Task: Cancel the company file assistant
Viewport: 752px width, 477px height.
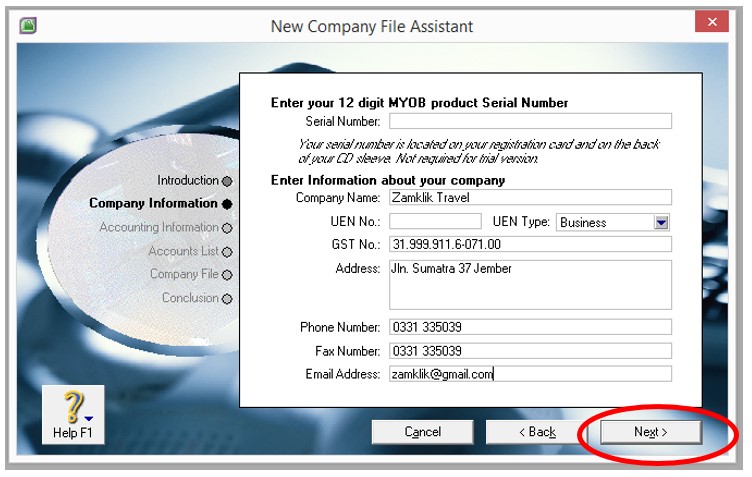Action: point(423,432)
